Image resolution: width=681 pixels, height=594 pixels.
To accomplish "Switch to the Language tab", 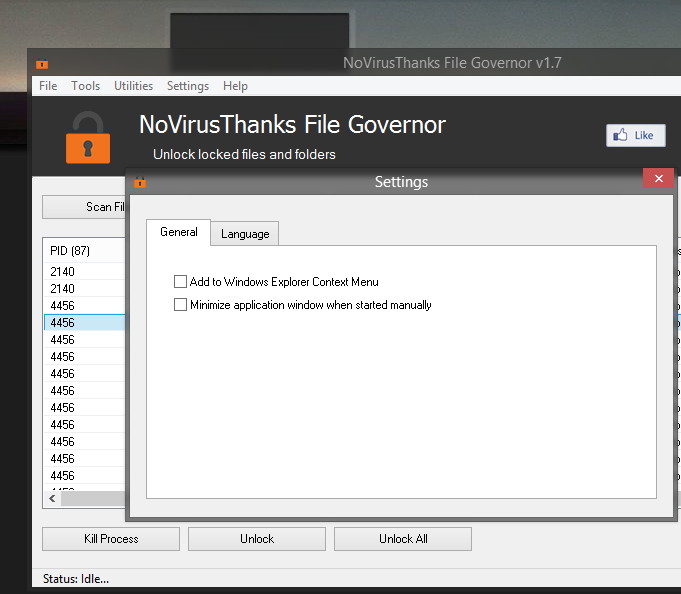I will click(x=245, y=234).
